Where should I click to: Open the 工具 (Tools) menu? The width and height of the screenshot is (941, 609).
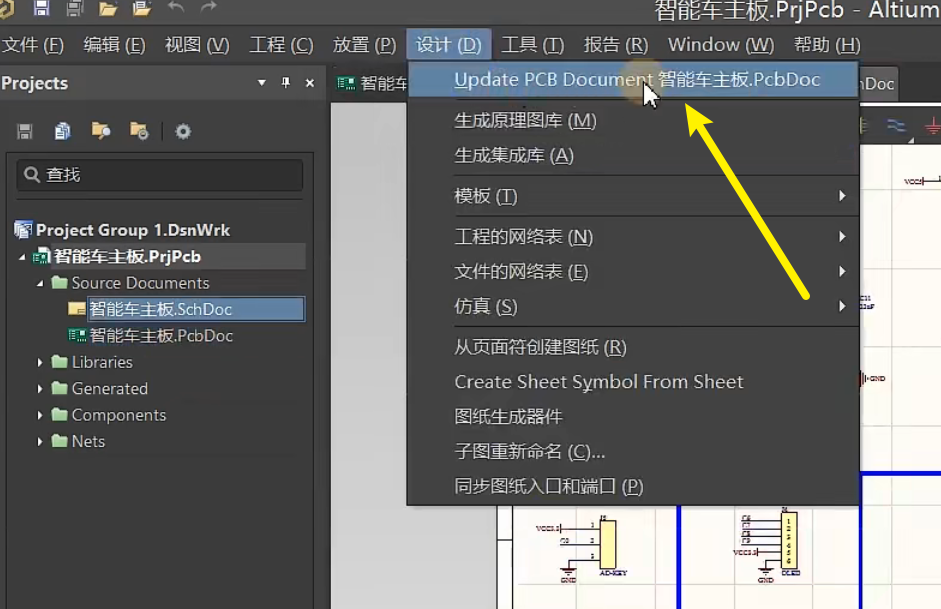(531, 44)
